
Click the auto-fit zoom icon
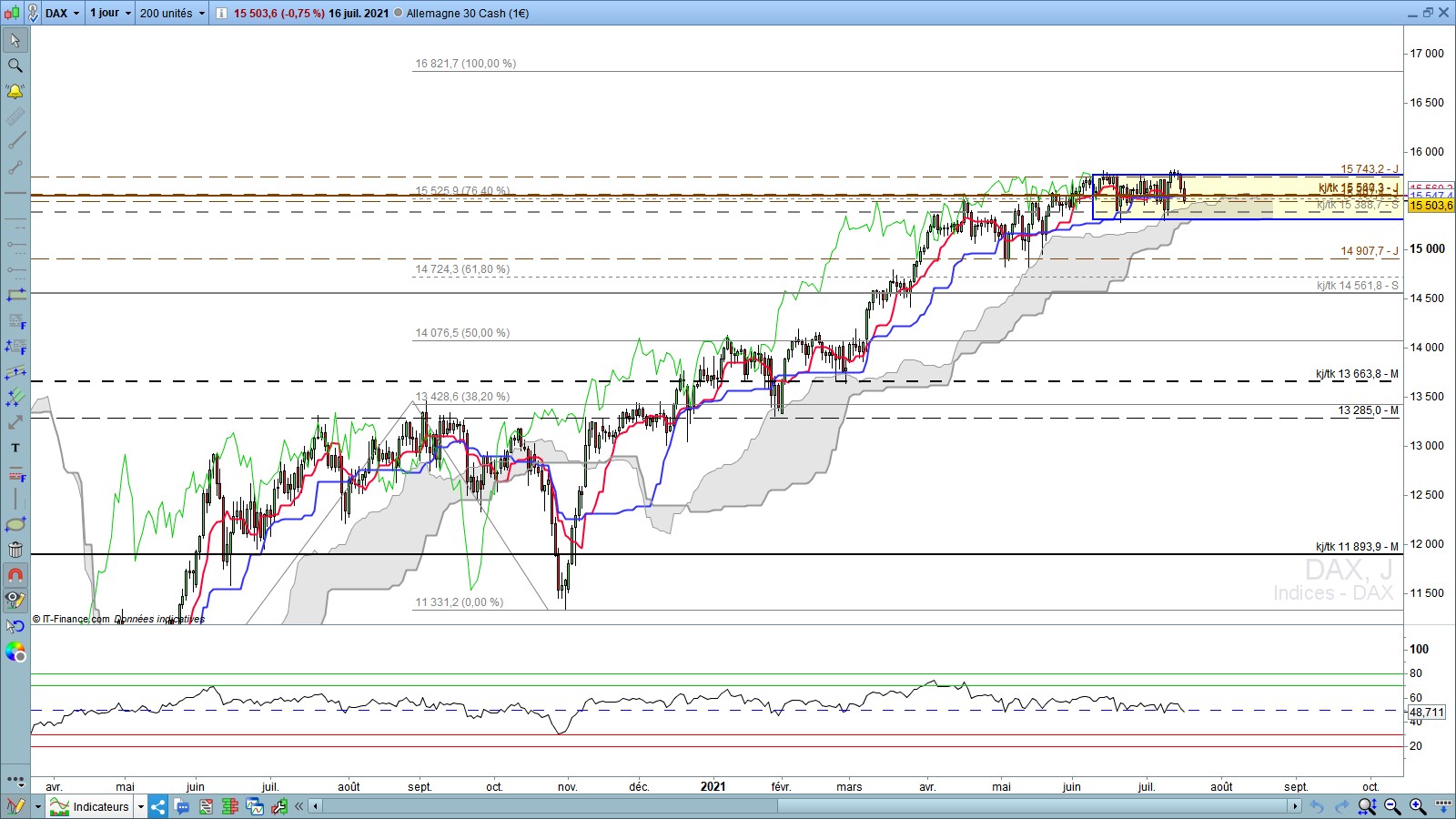(1367, 806)
